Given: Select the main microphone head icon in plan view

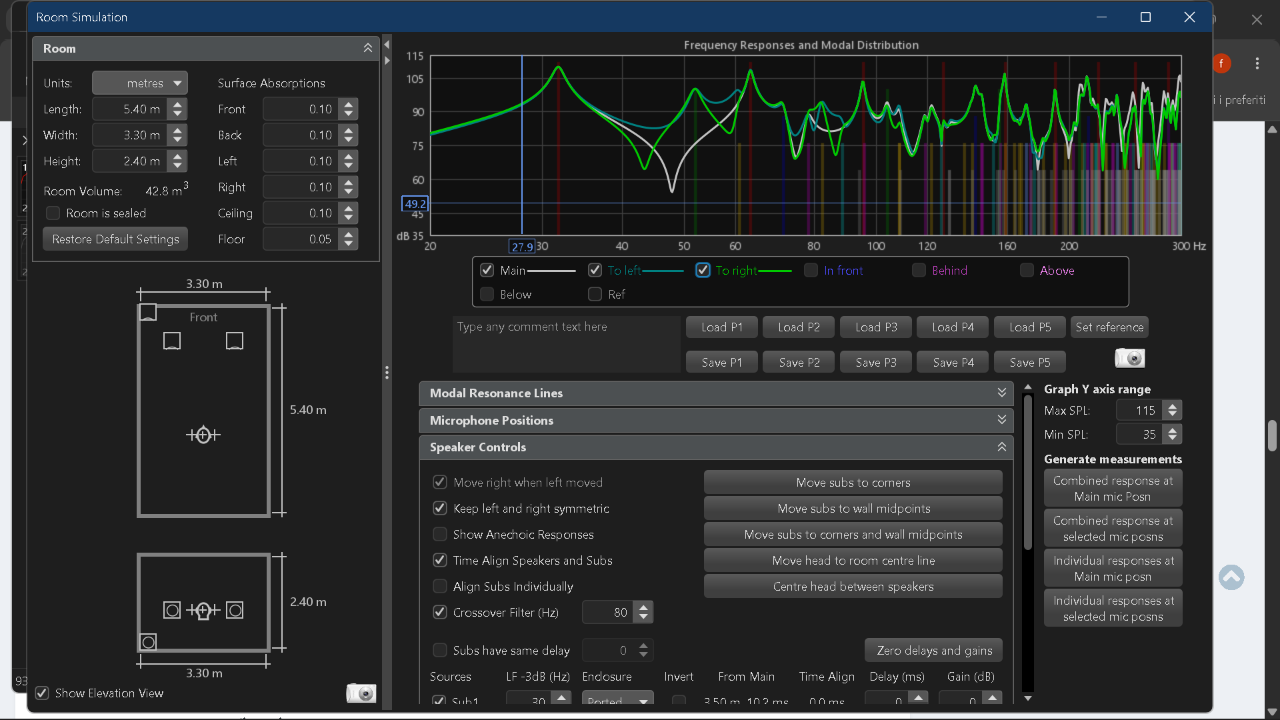Looking at the screenshot, I should tap(203, 435).
